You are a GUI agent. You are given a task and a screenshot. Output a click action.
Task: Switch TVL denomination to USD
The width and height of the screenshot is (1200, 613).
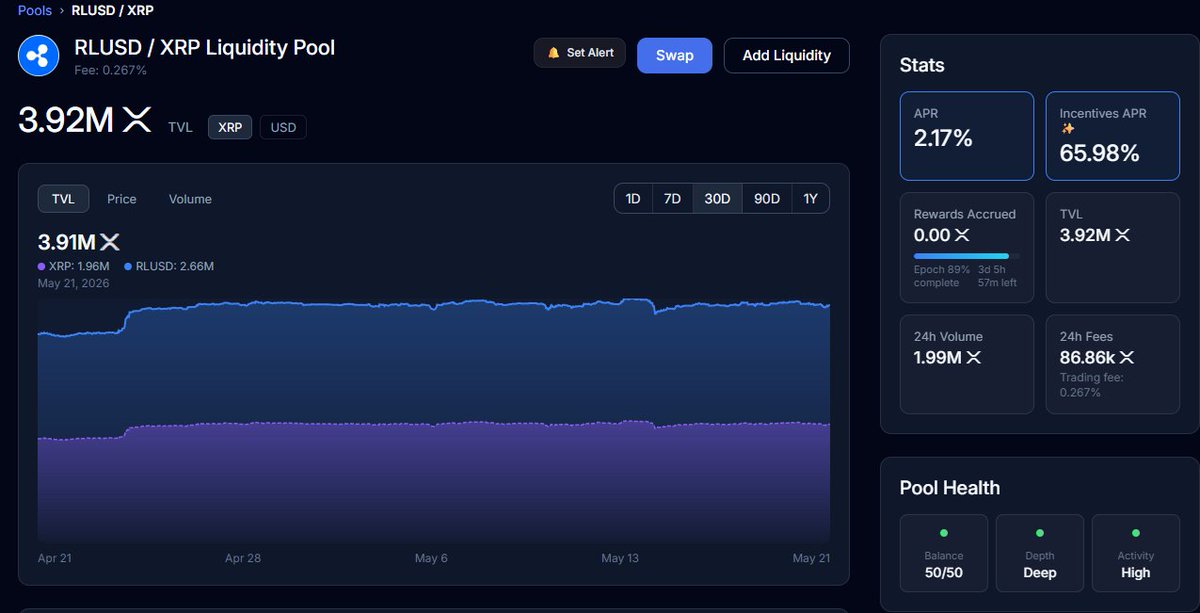point(283,128)
